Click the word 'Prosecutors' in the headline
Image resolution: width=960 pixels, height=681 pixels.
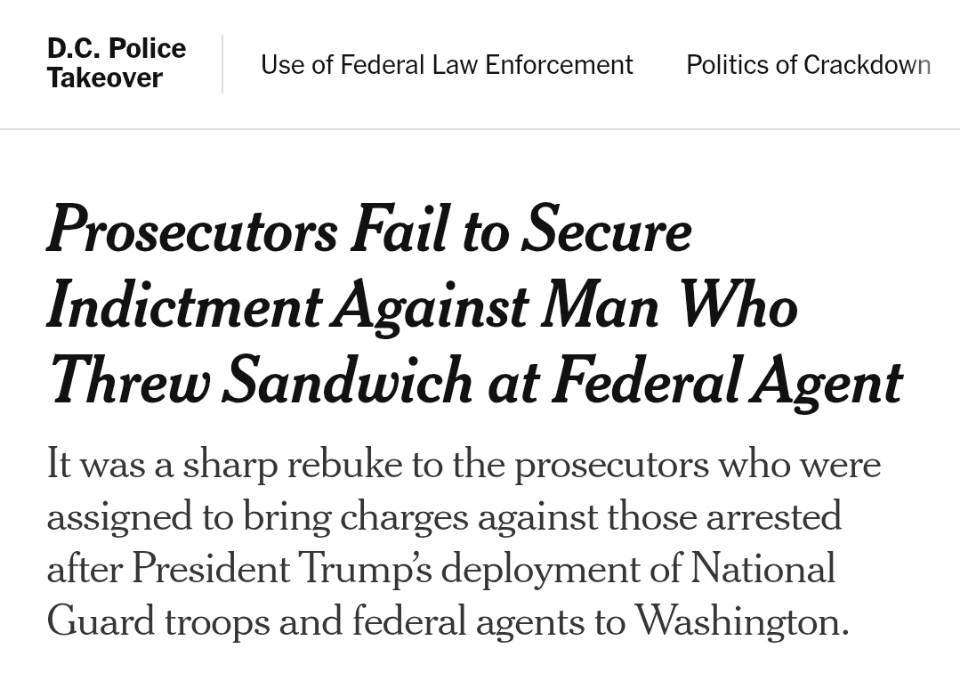click(x=192, y=228)
